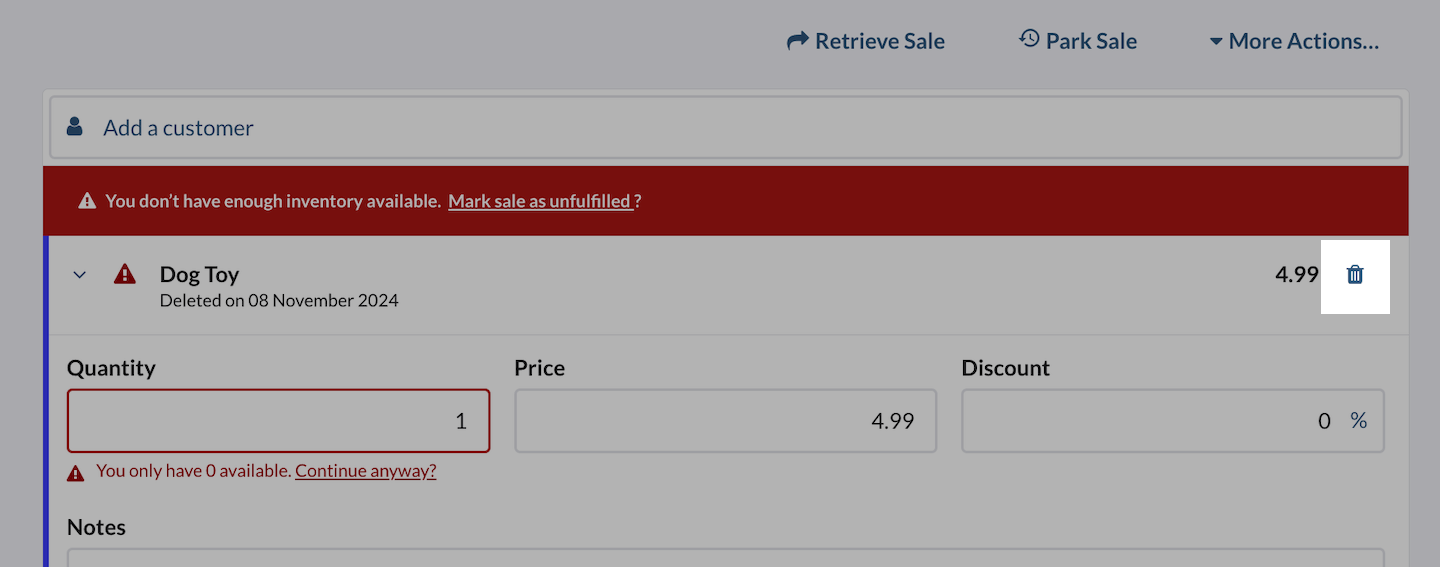Collapse the Dog Toy line item chevron
1440x567 pixels.
click(x=80, y=275)
